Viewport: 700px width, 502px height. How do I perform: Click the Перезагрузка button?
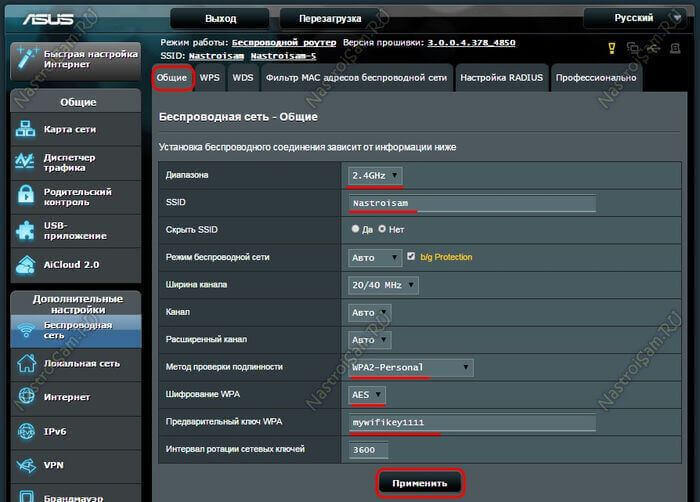coord(328,18)
